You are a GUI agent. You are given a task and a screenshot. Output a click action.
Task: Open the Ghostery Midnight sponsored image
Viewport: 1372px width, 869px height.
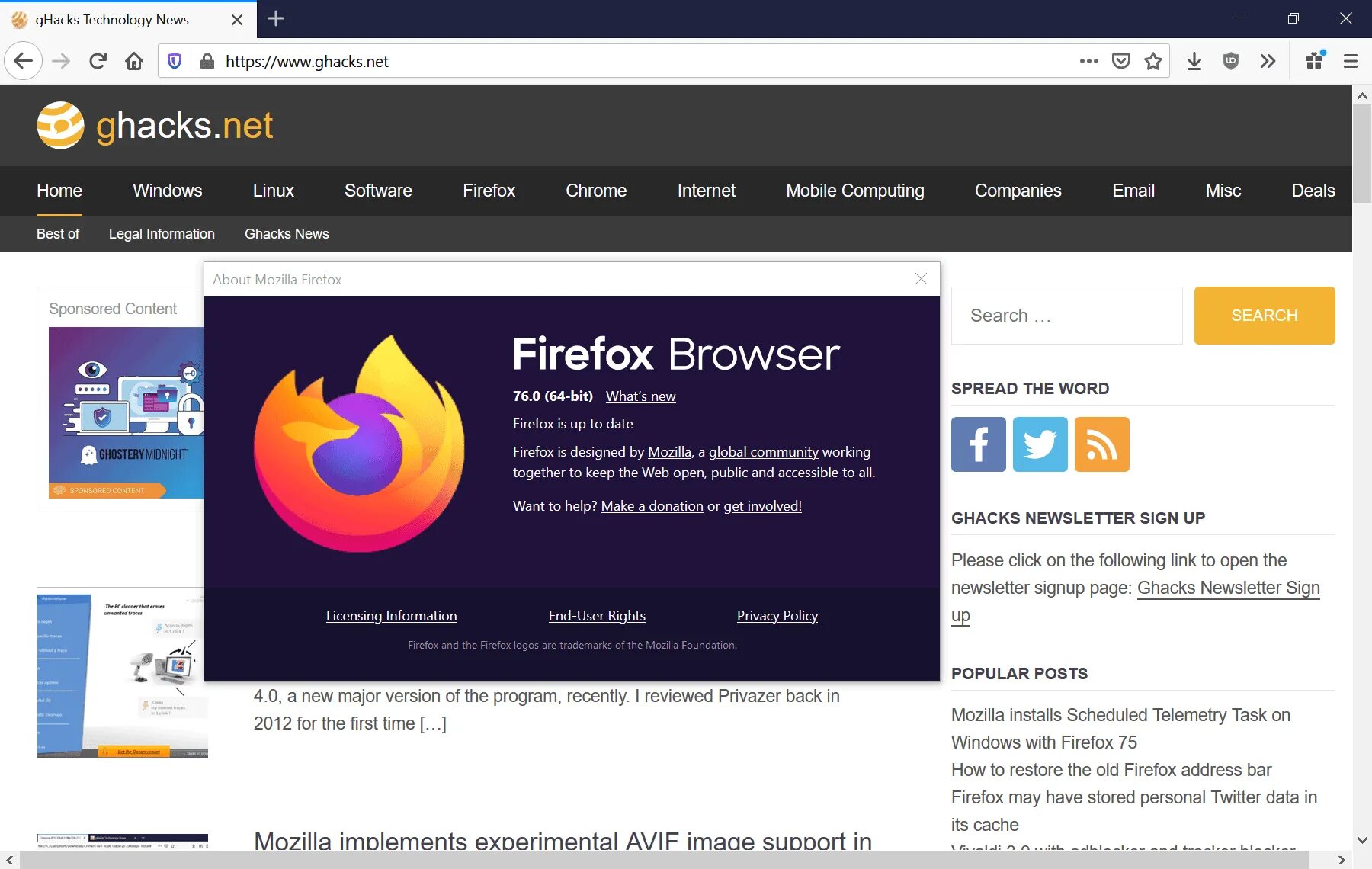[127, 412]
